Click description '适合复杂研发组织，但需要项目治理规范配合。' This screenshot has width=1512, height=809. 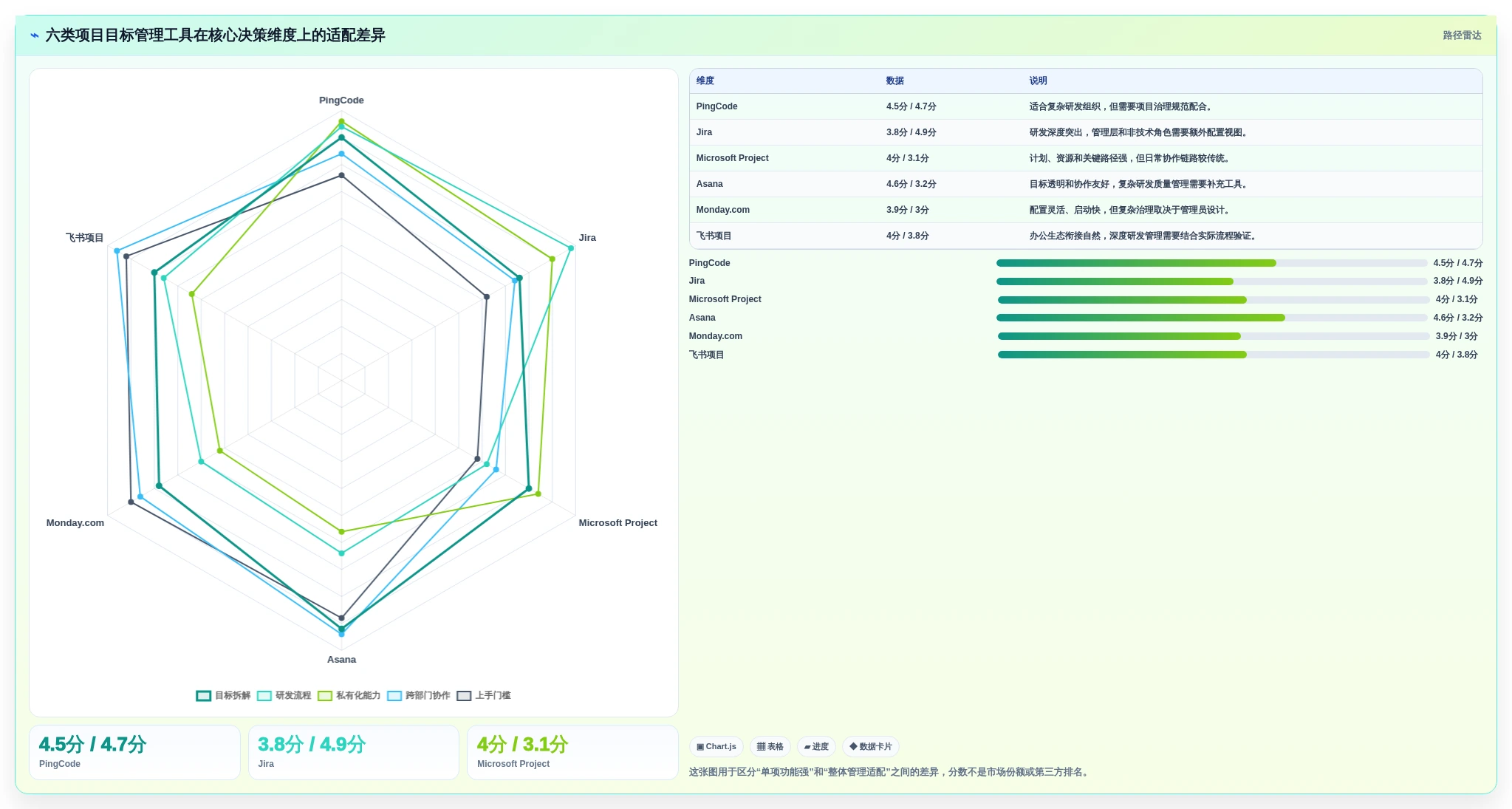pyautogui.click(x=1121, y=106)
